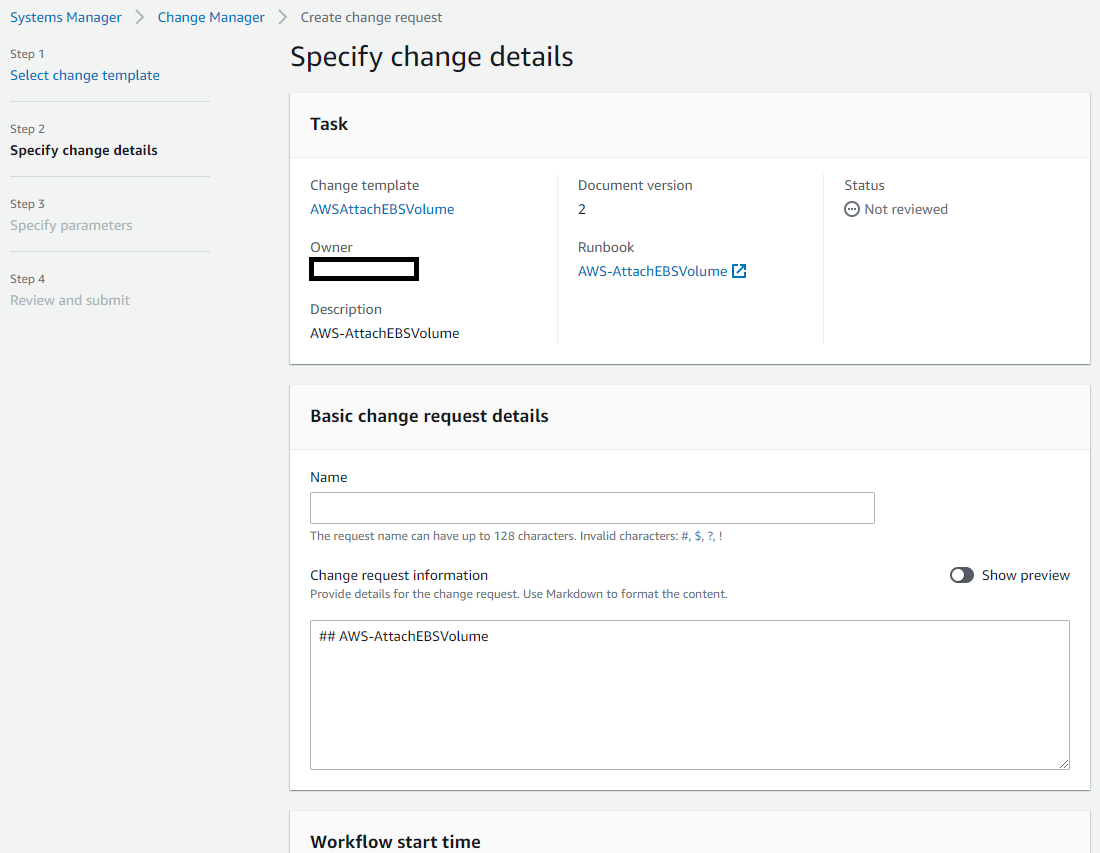This screenshot has width=1100, height=853.
Task: Click the Create change request breadcrumb
Action: pos(371,17)
